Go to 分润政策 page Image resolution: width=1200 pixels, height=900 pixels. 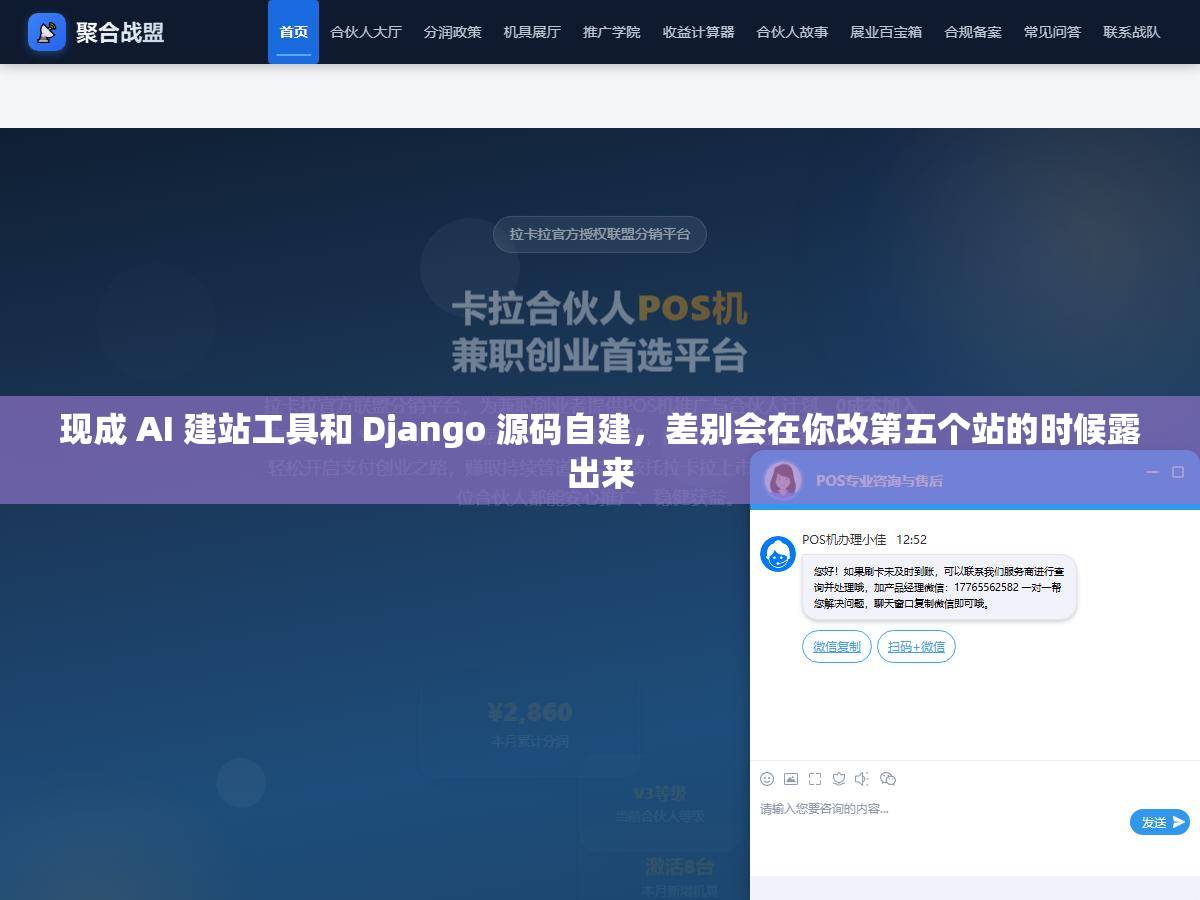[452, 32]
